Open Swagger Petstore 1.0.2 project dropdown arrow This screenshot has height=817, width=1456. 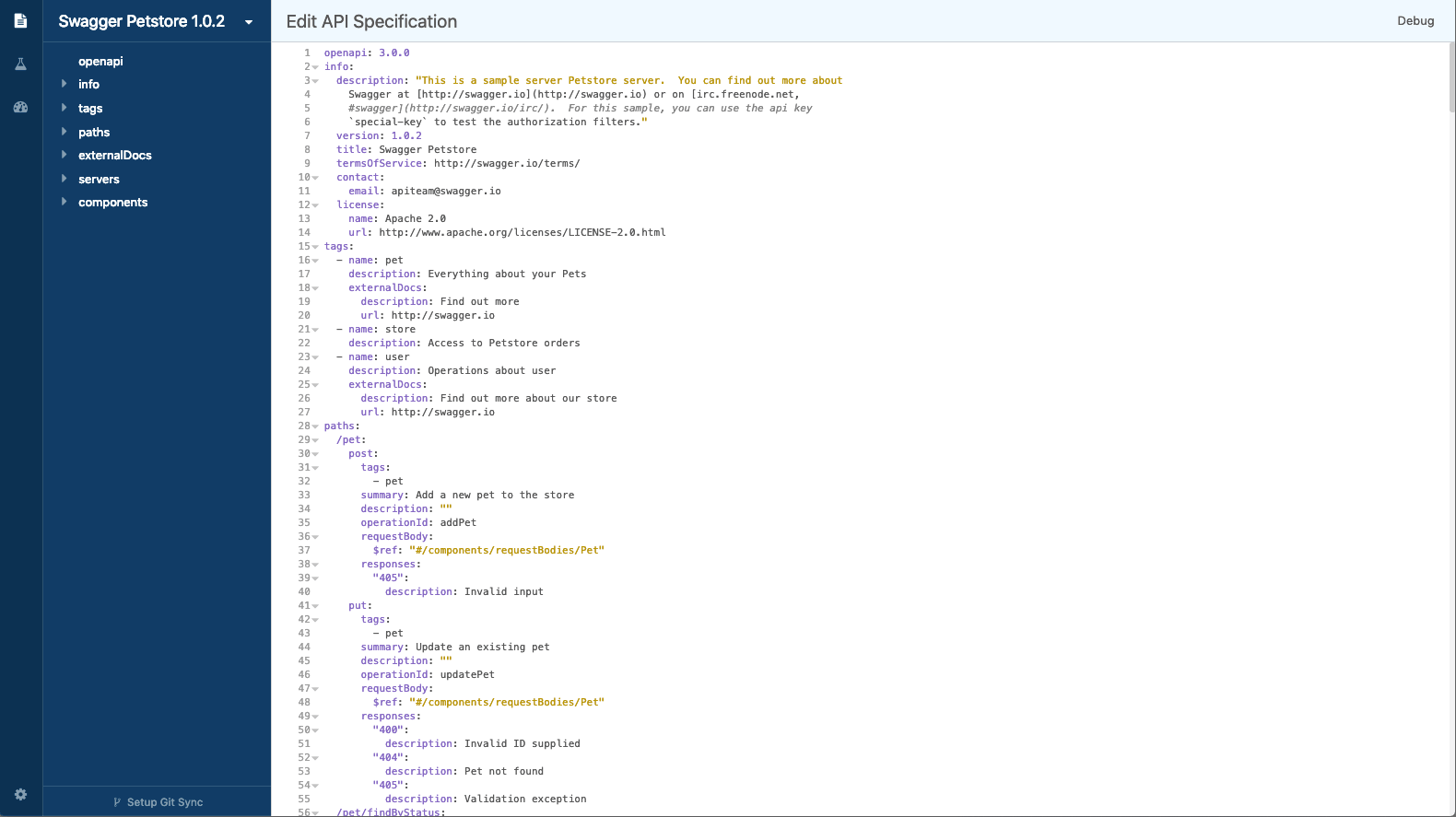tap(249, 22)
